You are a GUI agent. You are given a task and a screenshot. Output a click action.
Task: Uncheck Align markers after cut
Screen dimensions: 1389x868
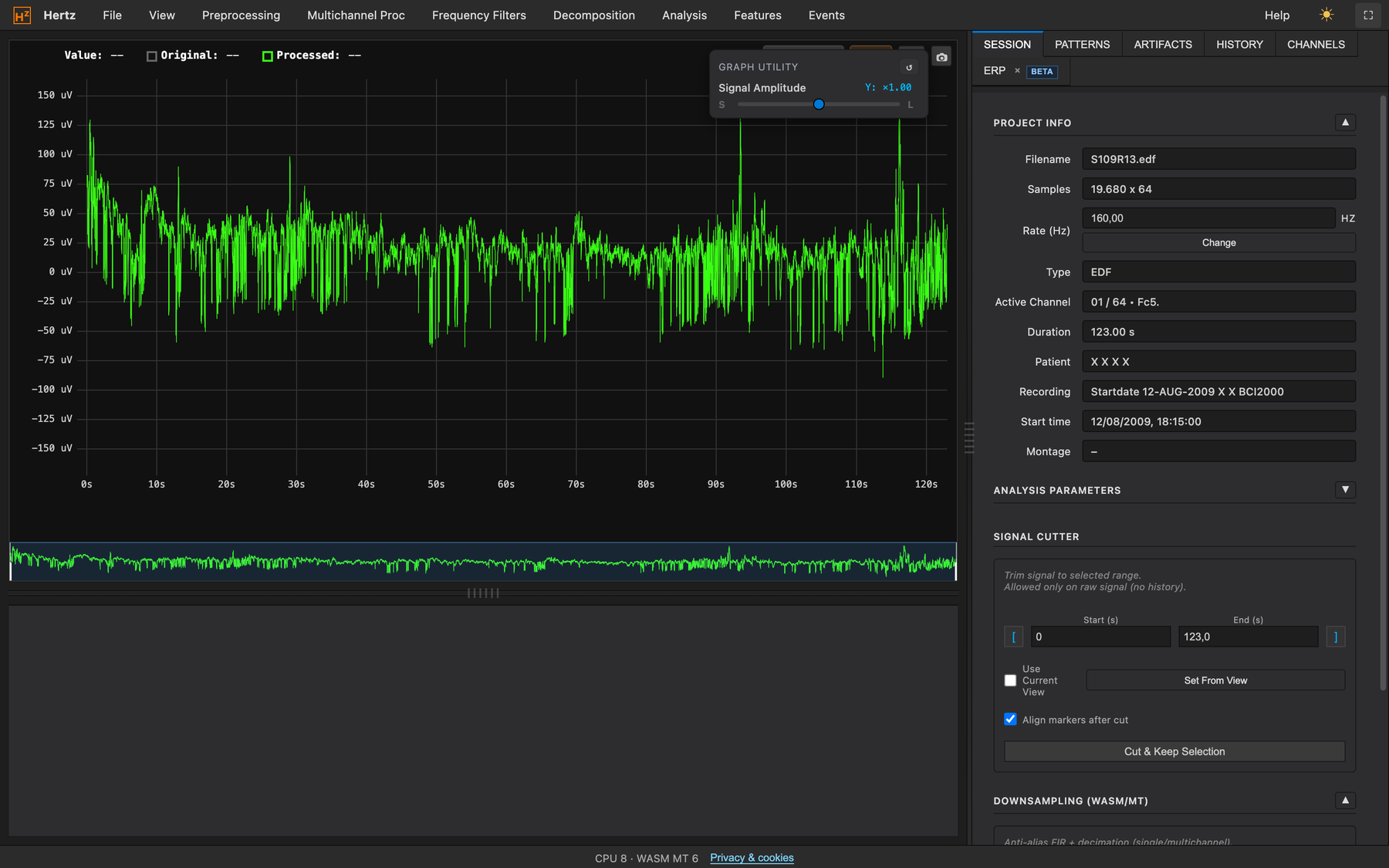tap(1010, 719)
